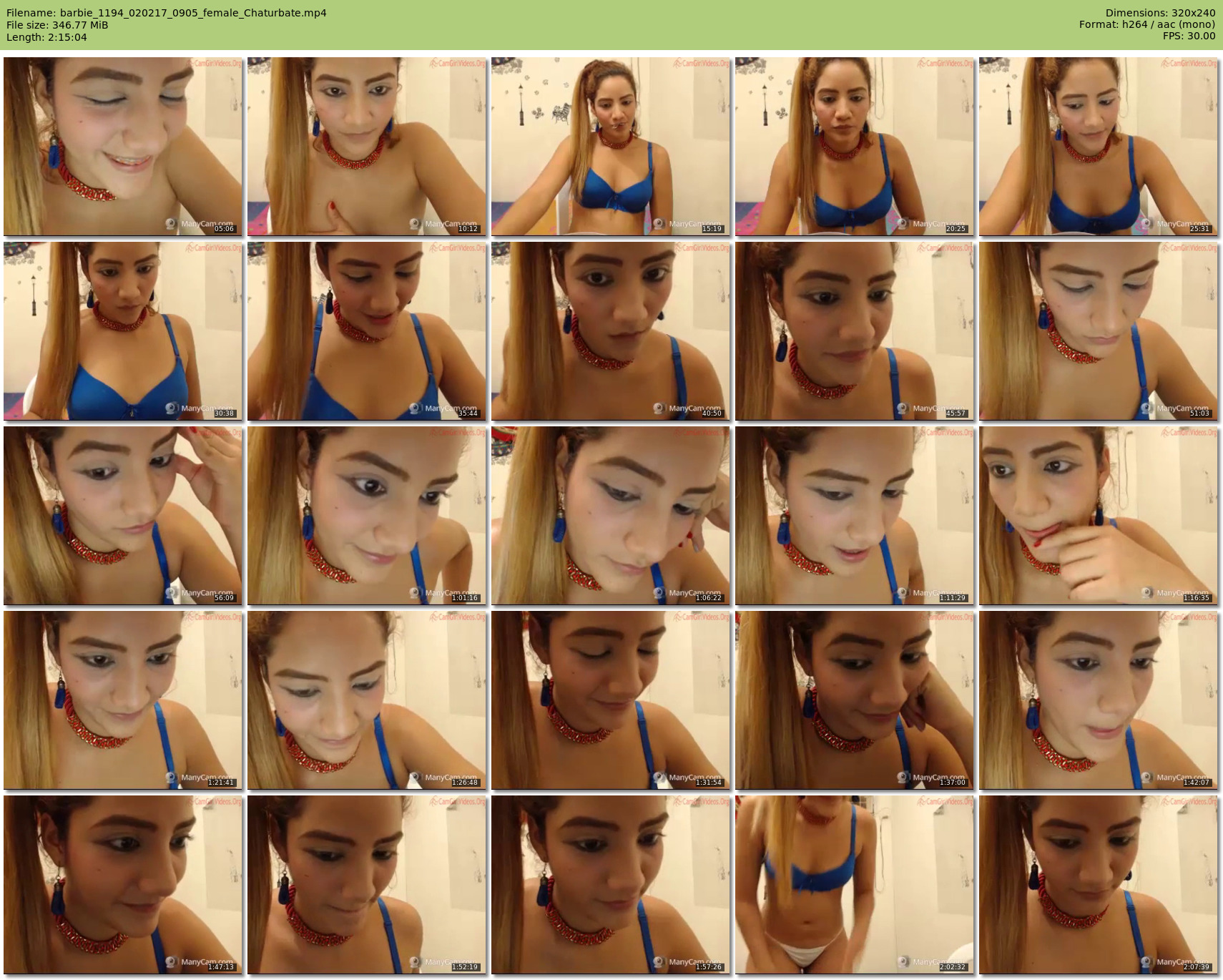This screenshot has width=1223, height=980.
Task: Click the 56:09 frame
Action: (123, 516)
